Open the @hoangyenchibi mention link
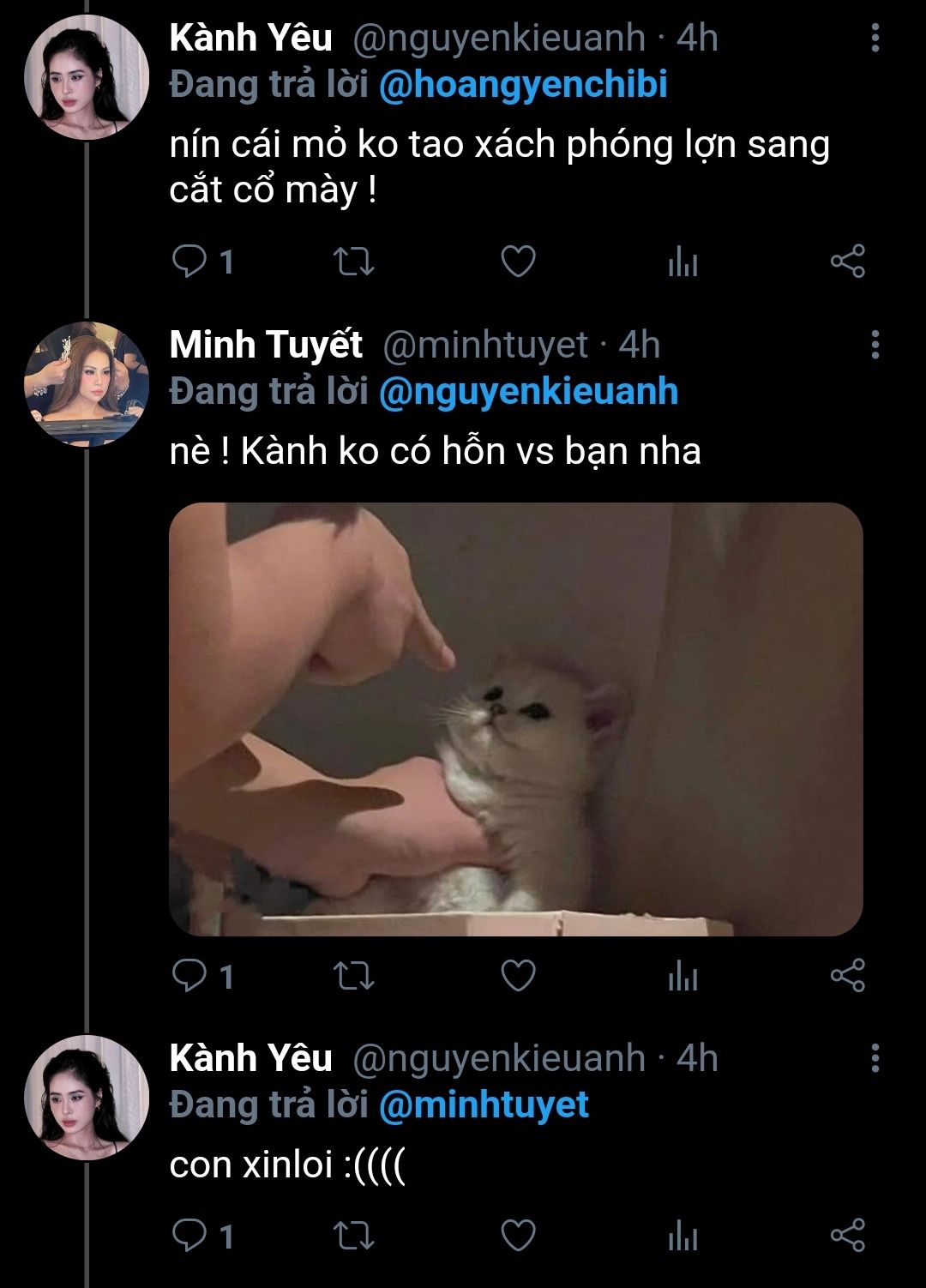Image resolution: width=926 pixels, height=1288 pixels. click(522, 85)
